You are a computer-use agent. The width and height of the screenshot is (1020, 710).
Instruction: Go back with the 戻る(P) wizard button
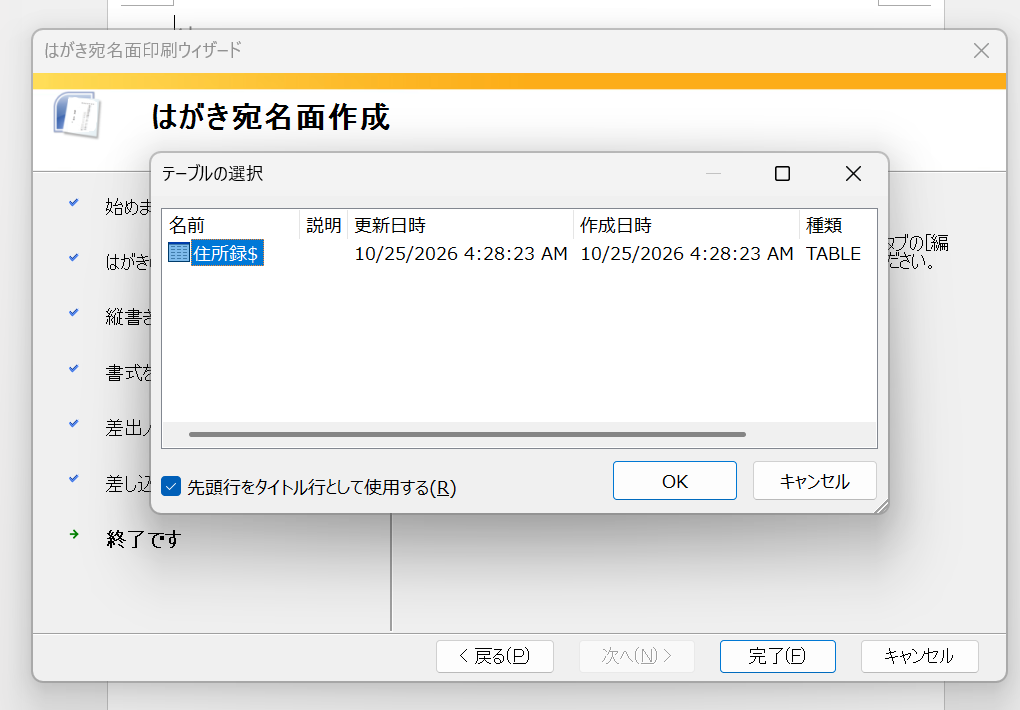[x=494, y=656]
